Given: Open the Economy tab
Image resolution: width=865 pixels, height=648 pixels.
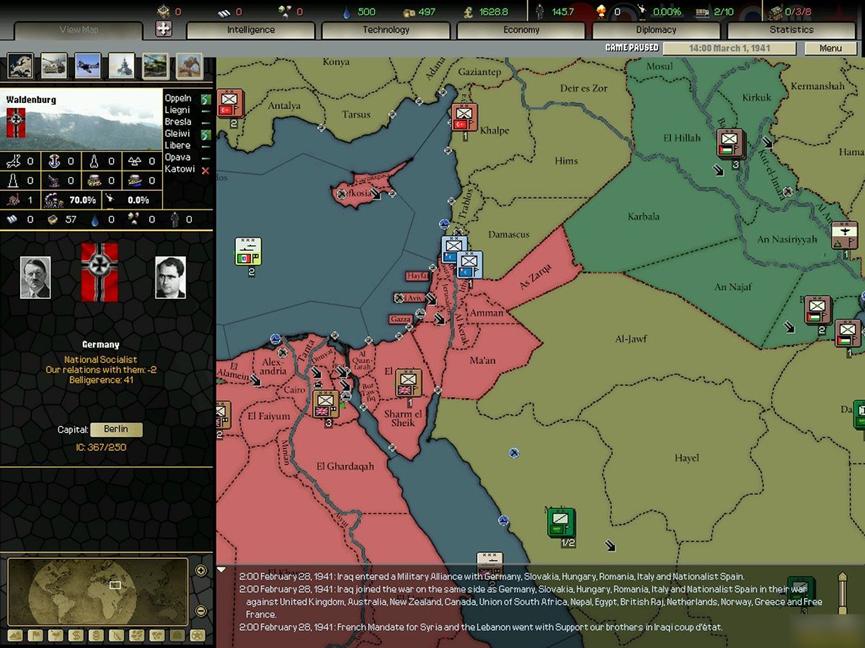Looking at the screenshot, I should pos(521,30).
